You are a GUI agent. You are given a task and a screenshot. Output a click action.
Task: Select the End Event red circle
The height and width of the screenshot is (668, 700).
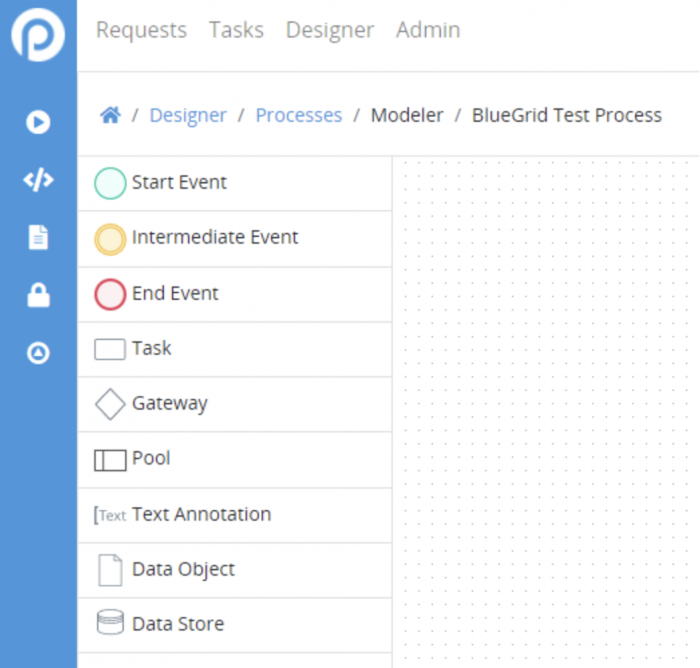pyautogui.click(x=110, y=294)
